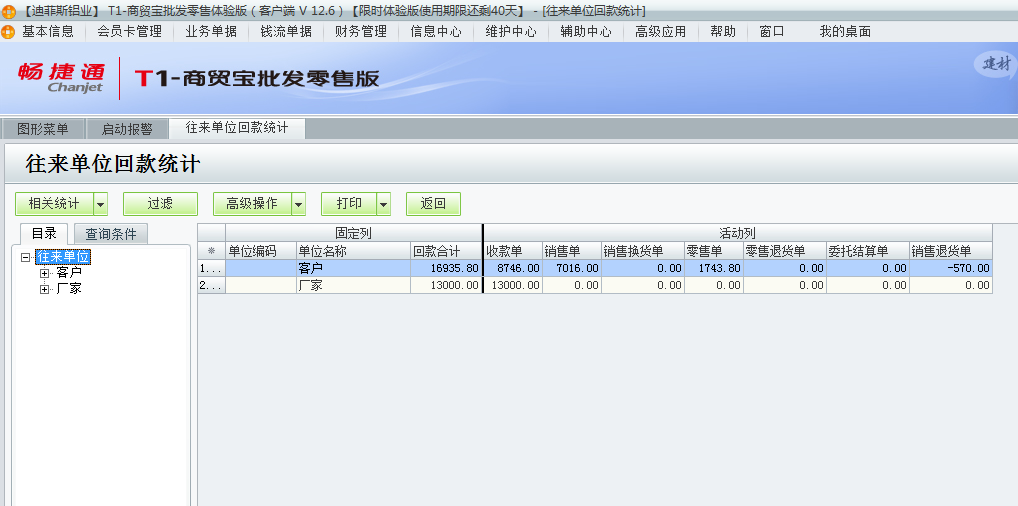Open the 会员卡管理 menu

point(129,31)
